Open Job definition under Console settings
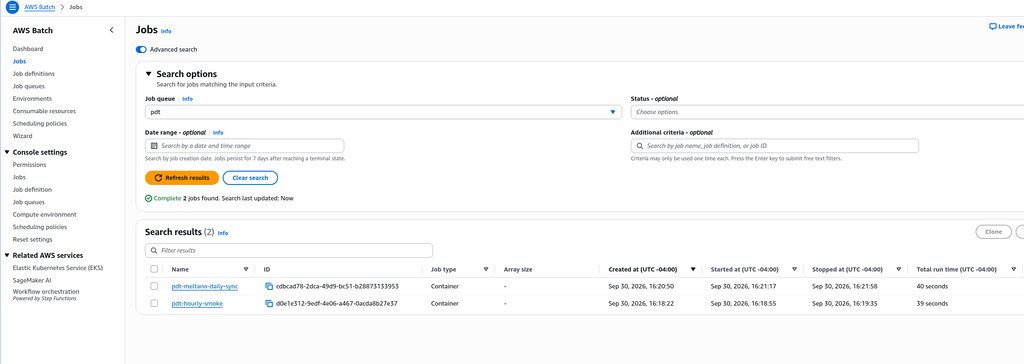 (33, 190)
